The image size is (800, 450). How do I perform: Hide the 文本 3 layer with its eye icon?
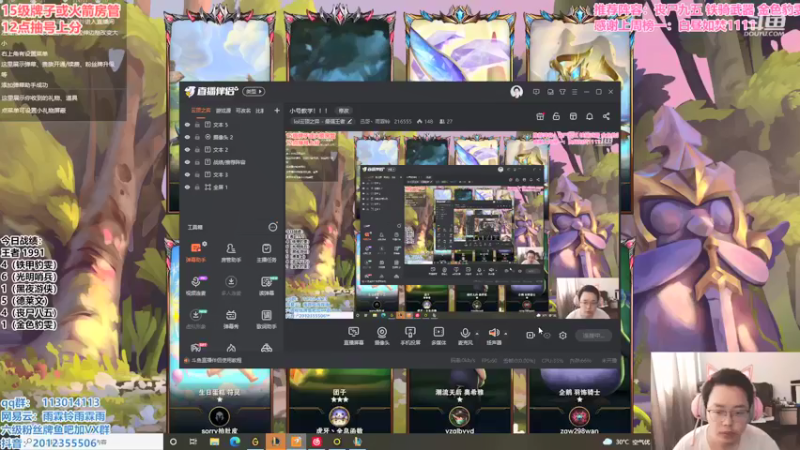(187, 174)
